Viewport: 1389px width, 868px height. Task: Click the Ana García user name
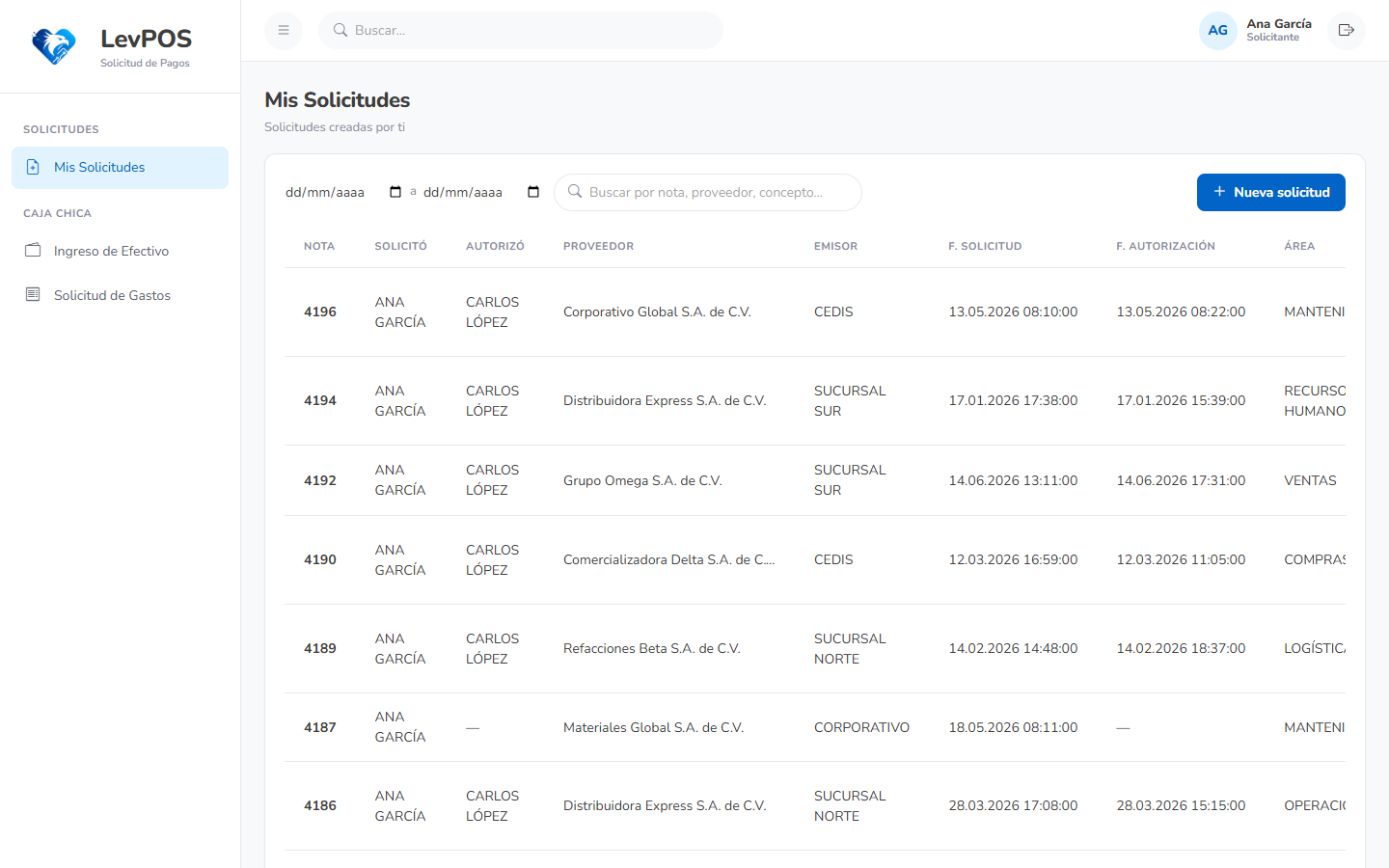point(1279,23)
